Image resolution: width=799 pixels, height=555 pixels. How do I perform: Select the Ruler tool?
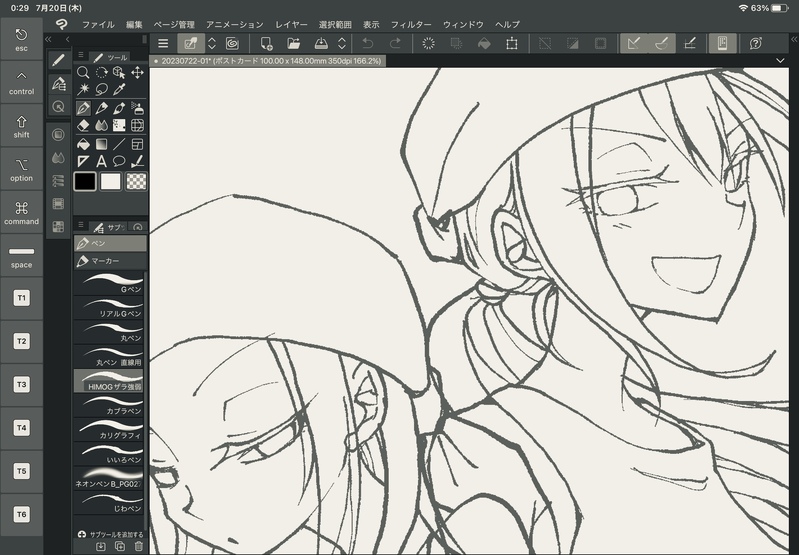coord(83,162)
